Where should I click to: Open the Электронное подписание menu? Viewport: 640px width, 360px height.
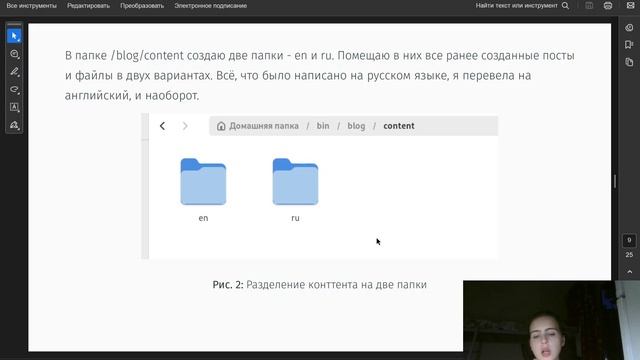coord(211,6)
